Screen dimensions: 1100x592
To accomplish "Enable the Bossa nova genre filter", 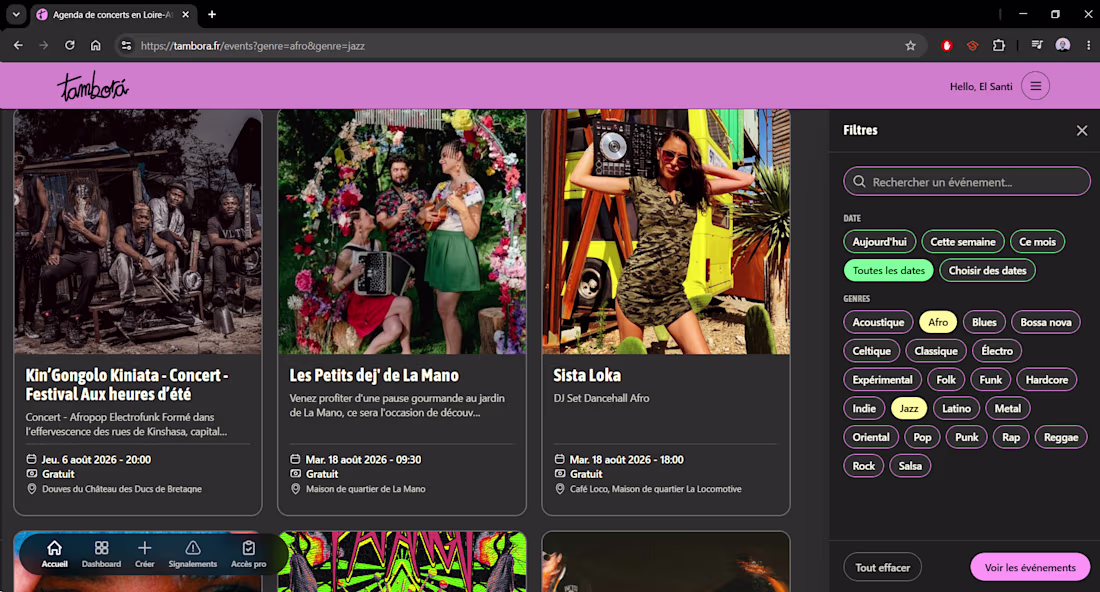I will [1045, 323].
